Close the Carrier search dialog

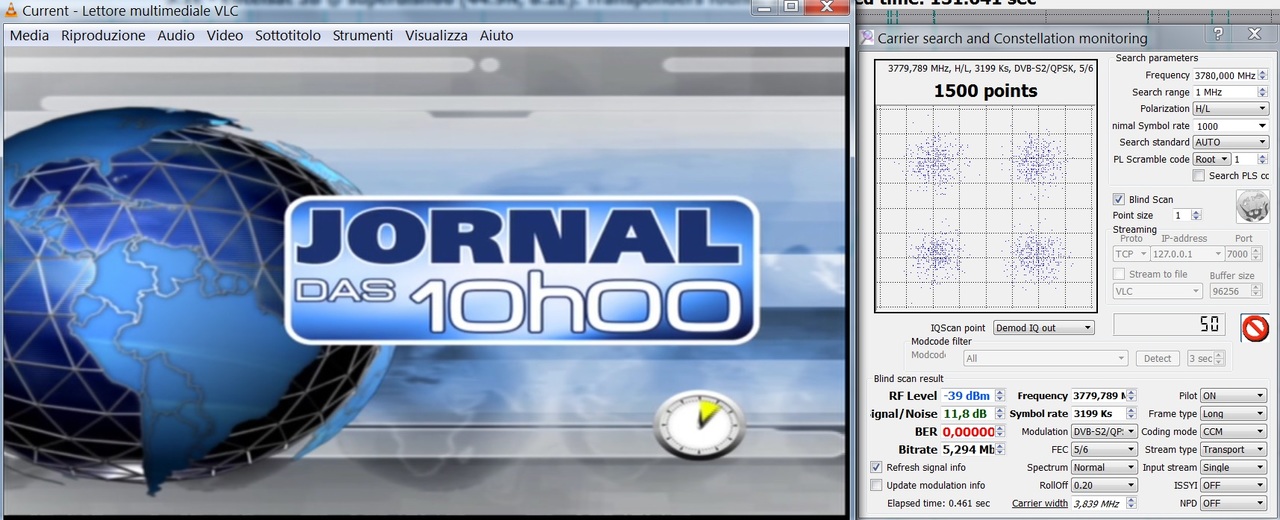tap(1255, 34)
